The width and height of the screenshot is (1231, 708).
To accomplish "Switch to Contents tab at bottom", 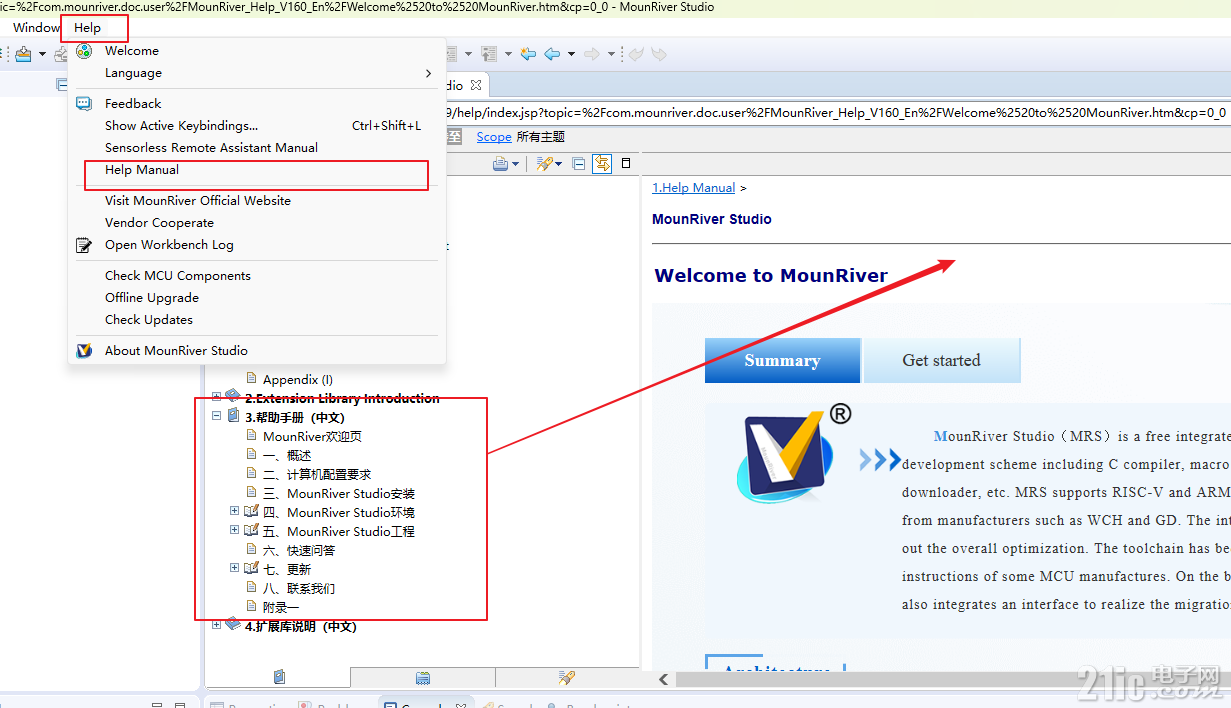I will 278,678.
